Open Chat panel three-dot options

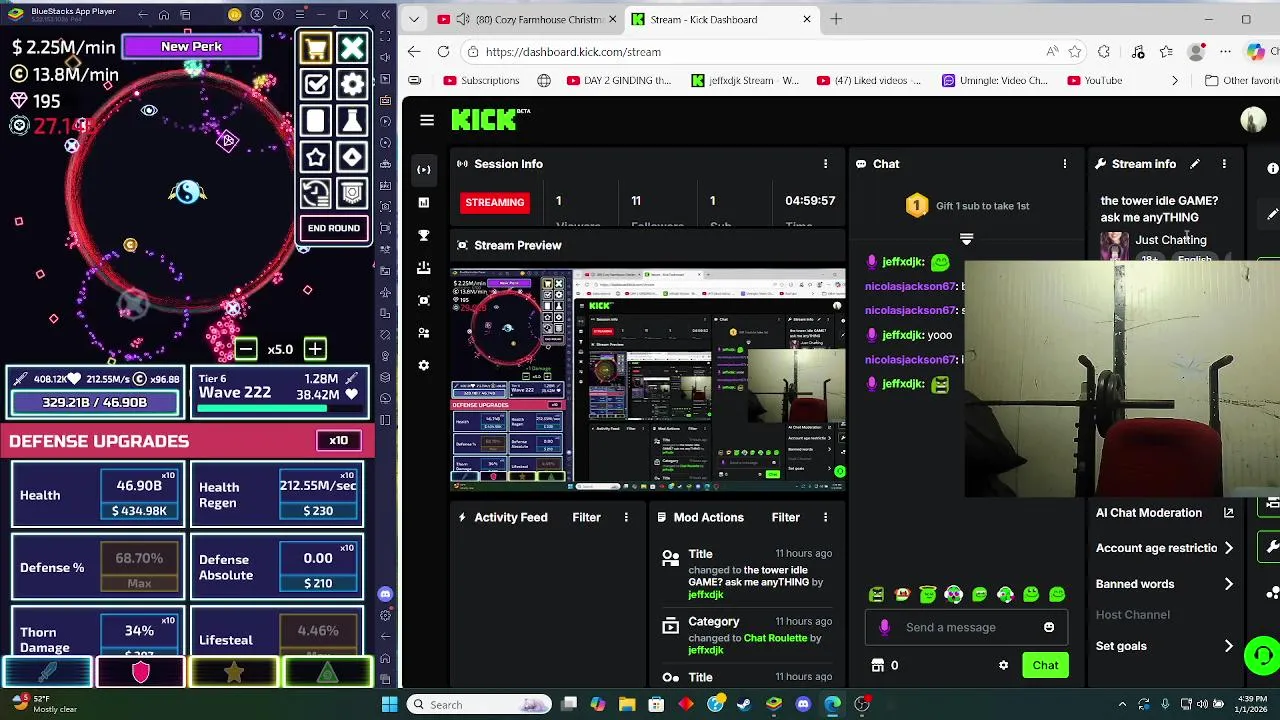point(1065,164)
